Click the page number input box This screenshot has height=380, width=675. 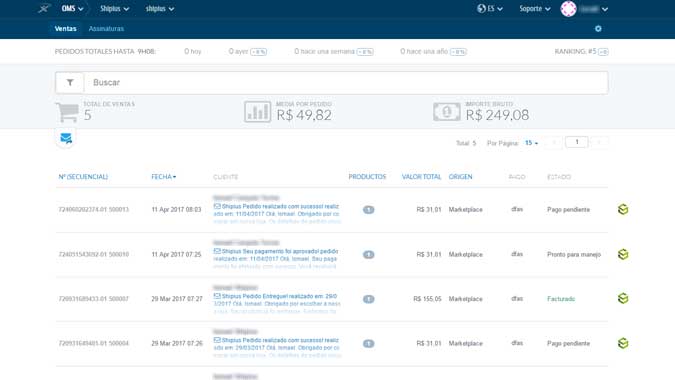click(576, 142)
